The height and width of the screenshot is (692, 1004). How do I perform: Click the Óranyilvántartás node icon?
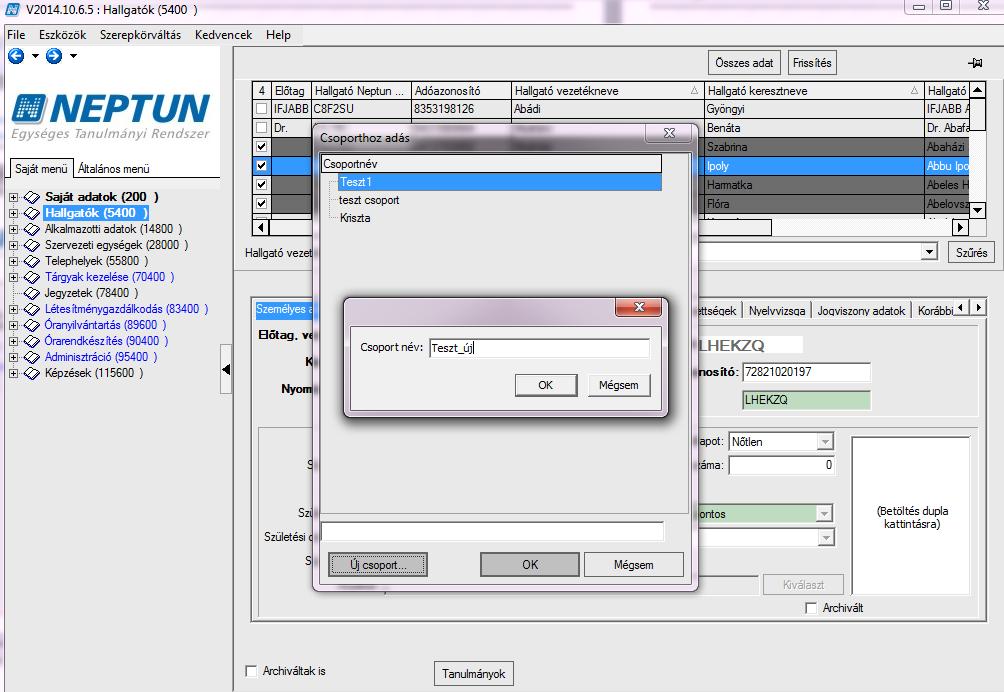coord(32,325)
